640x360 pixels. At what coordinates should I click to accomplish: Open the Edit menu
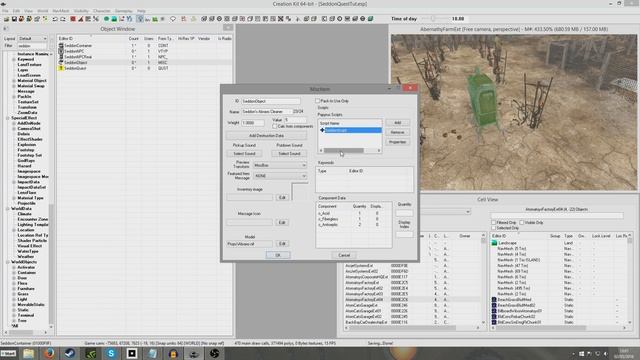coord(16,11)
